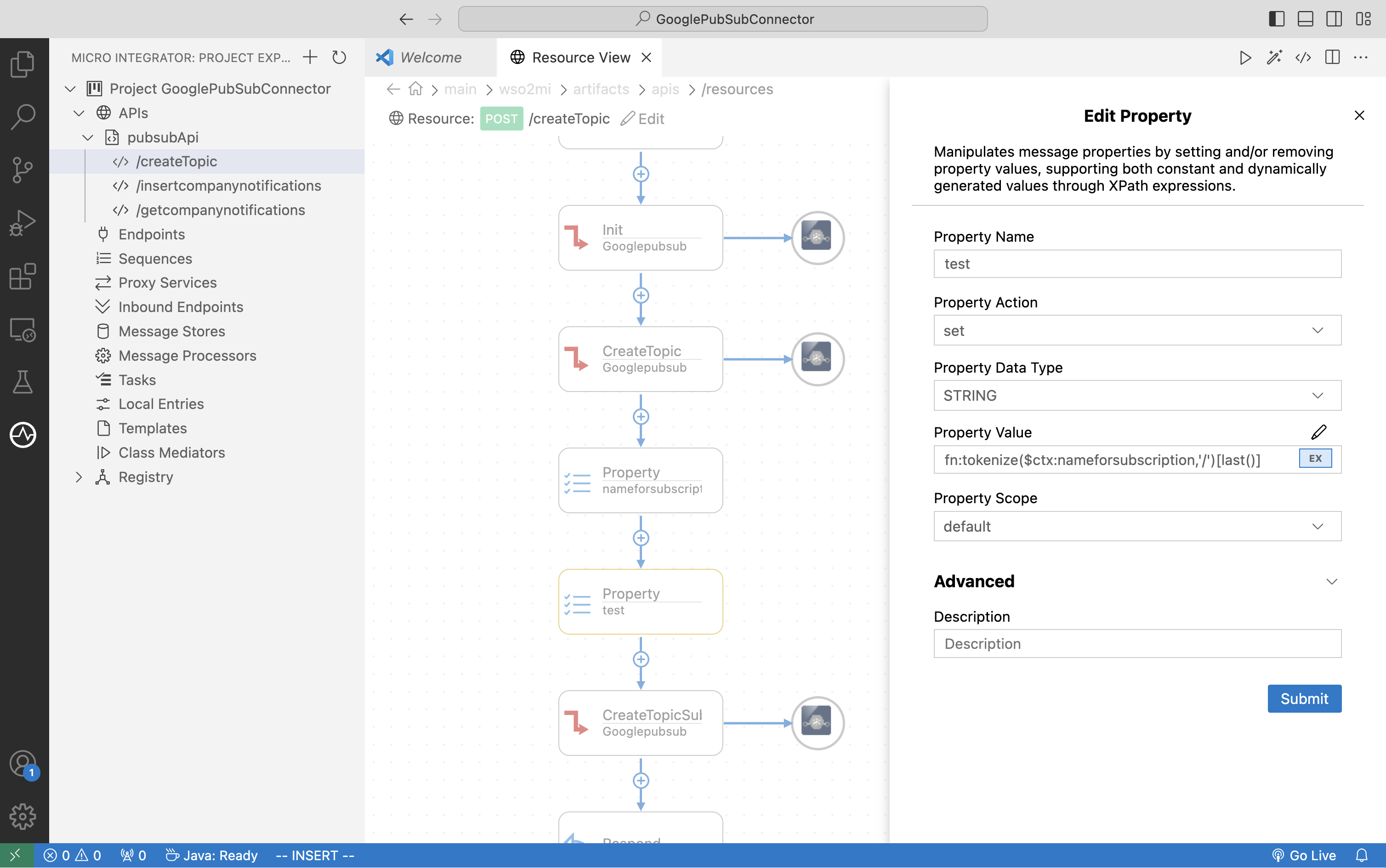Click the plus icon to add artifact
The height and width of the screenshot is (868, 1386).
pyautogui.click(x=310, y=57)
